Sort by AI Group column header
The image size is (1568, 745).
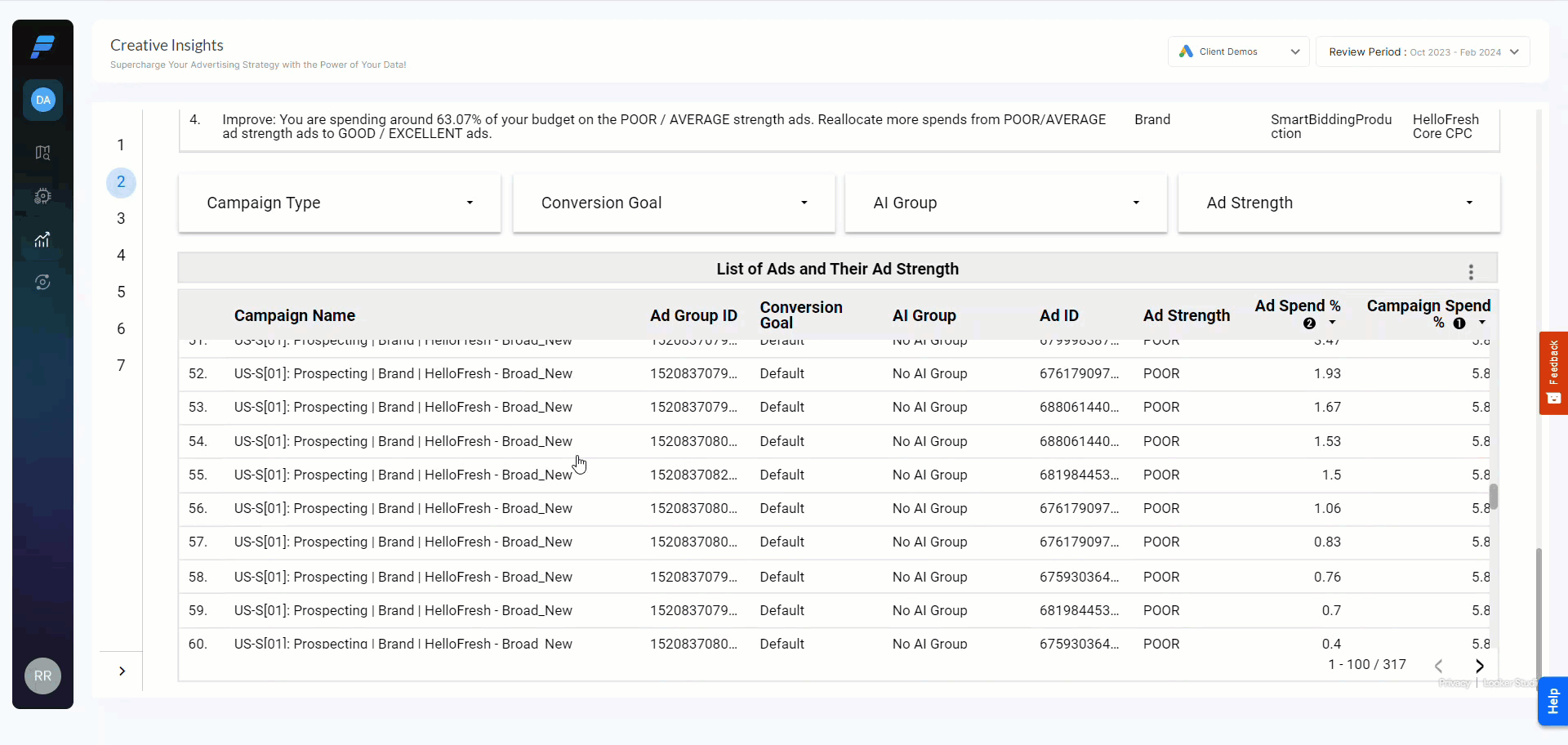(924, 315)
